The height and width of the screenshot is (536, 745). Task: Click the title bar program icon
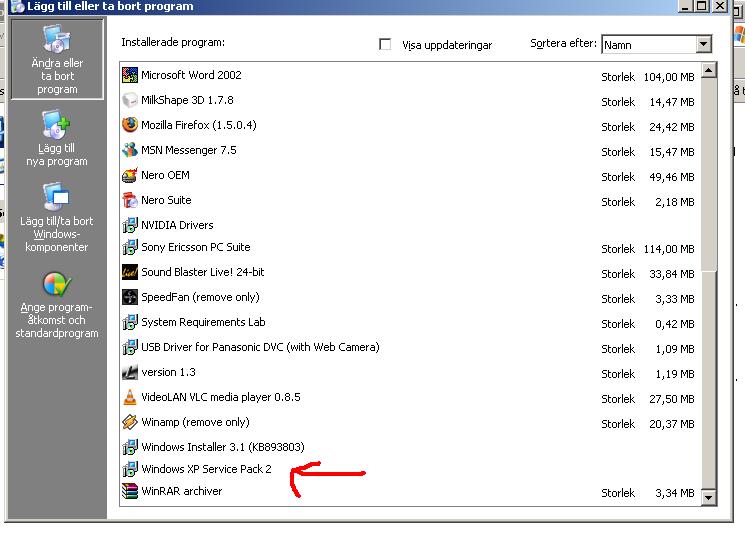point(18,7)
